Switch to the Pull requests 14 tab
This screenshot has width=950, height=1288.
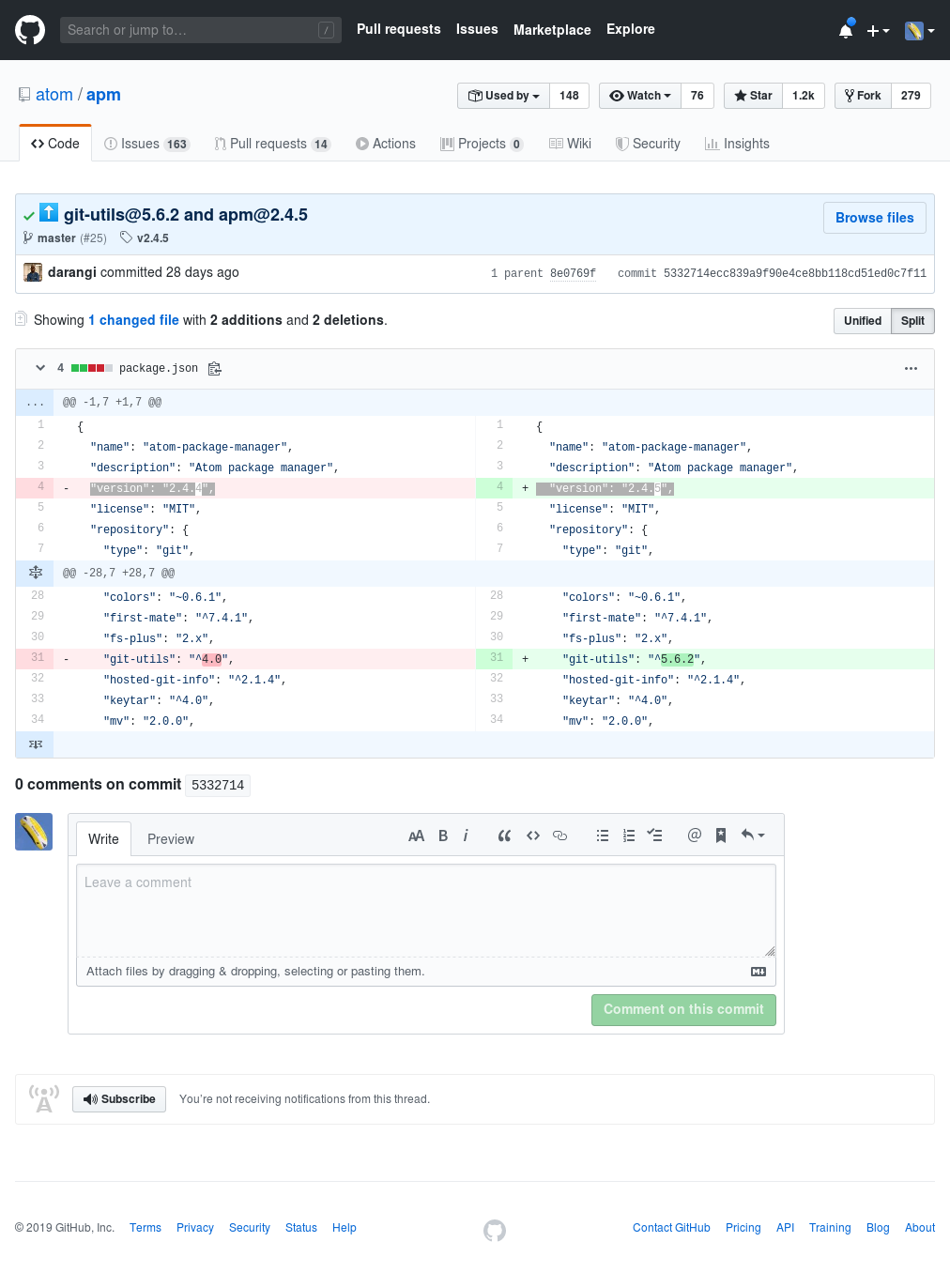(x=272, y=144)
